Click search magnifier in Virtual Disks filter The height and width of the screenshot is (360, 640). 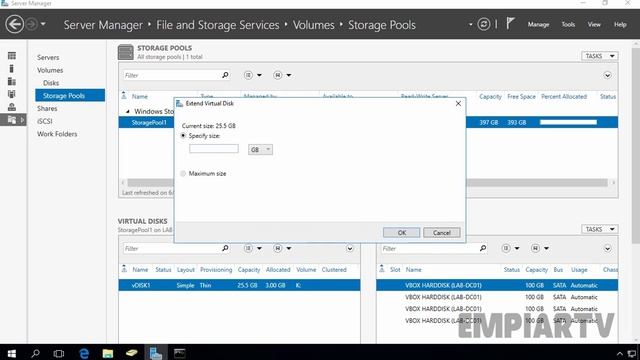tap(225, 248)
